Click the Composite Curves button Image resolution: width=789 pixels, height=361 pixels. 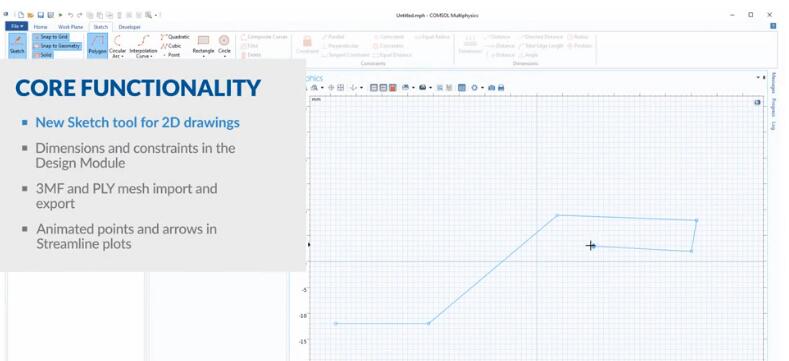(x=264, y=37)
